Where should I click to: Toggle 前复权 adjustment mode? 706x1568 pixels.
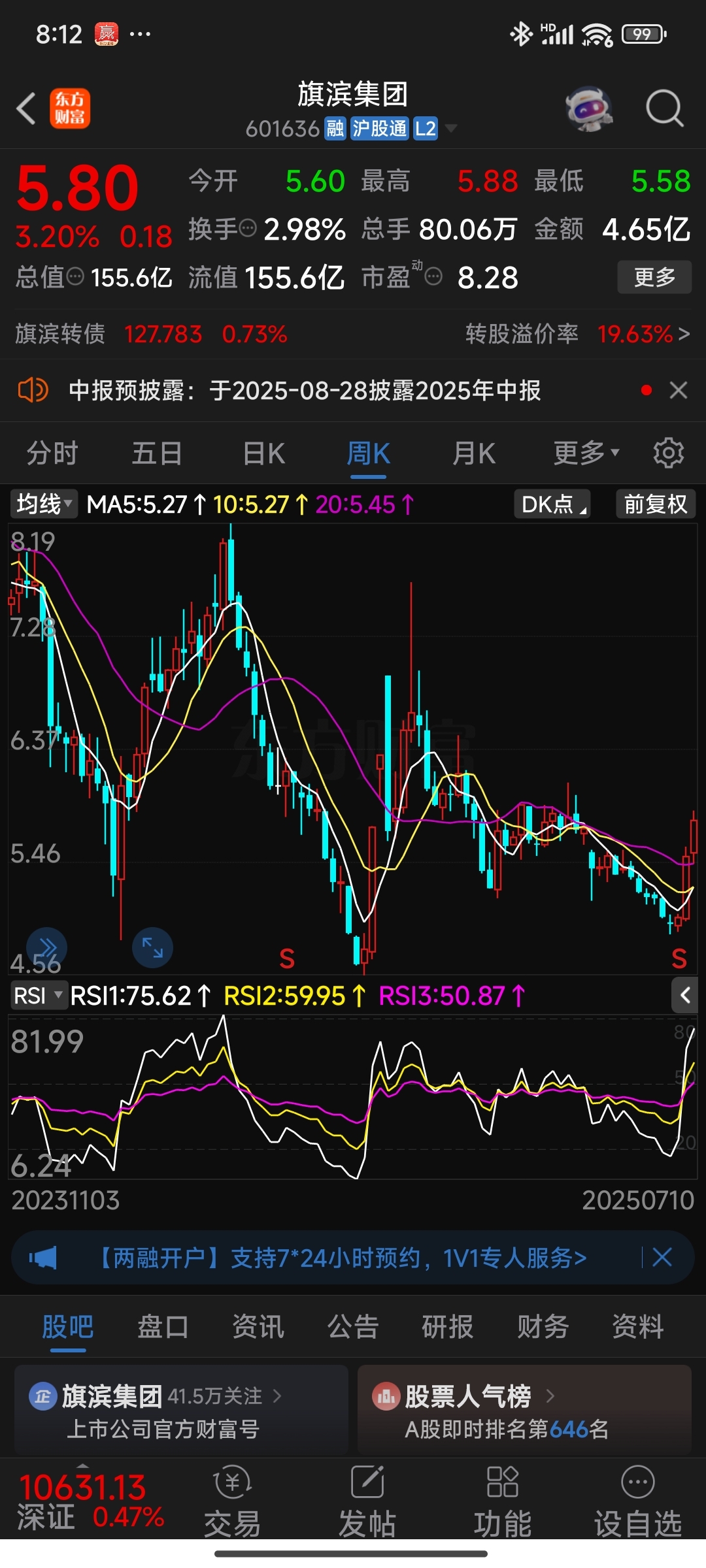(x=655, y=504)
